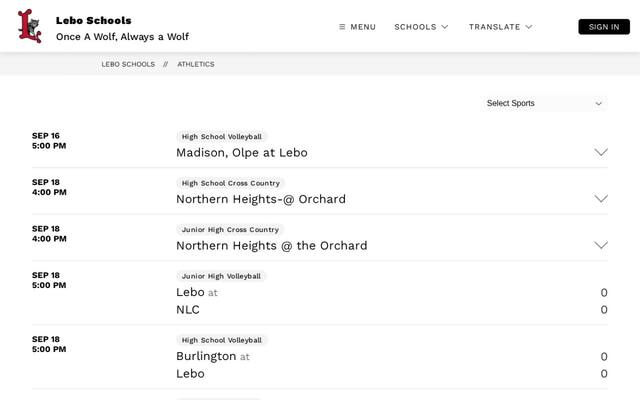Open the TRANSLATE dropdown

(x=500, y=27)
